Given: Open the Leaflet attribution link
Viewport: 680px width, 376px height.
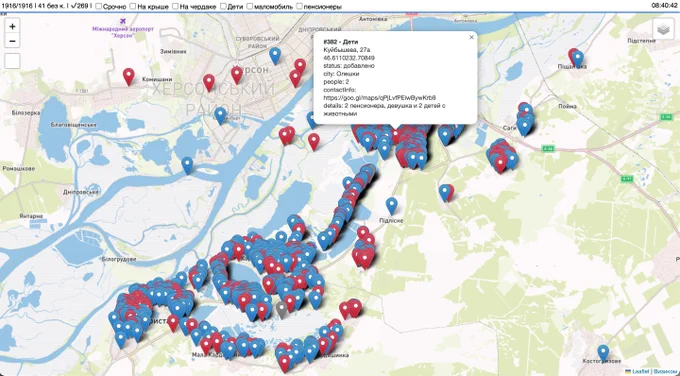Looking at the screenshot, I should click(x=640, y=372).
